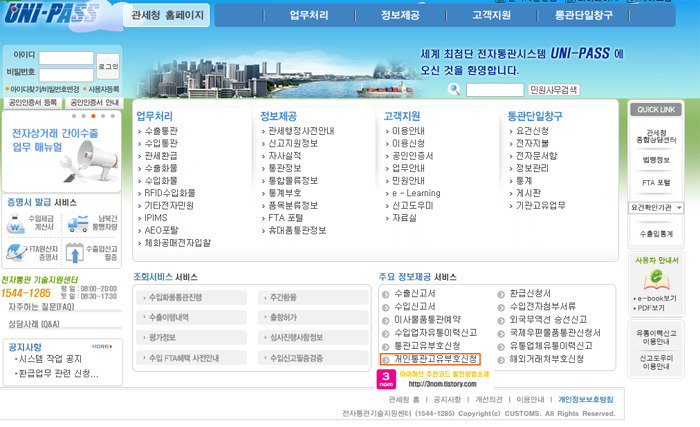Viewport: 700px width, 427px height.
Task: Open the 법령정보 quick link
Action: point(656,160)
